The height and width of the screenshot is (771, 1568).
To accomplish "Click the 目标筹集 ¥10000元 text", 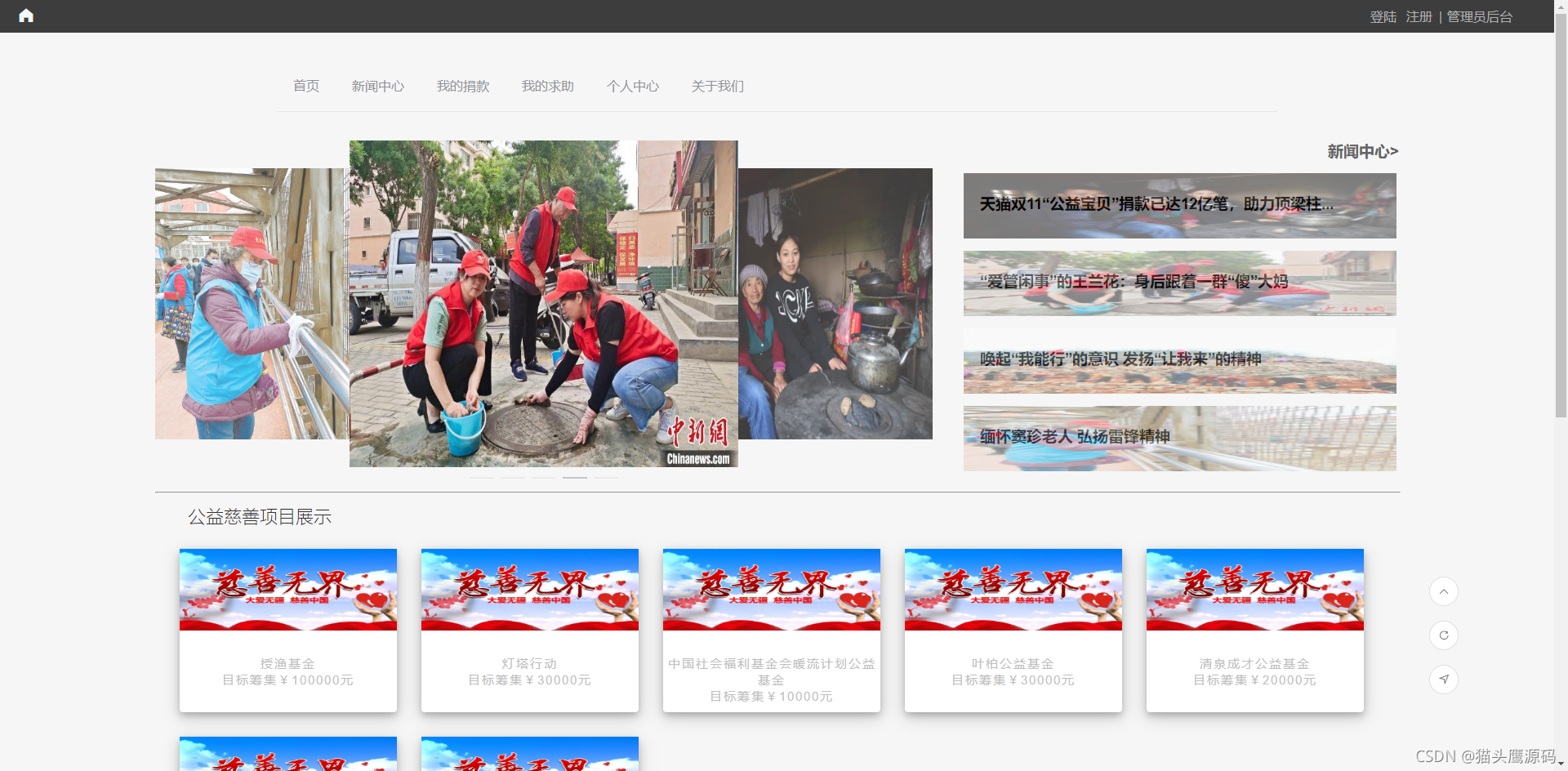I will [772, 697].
